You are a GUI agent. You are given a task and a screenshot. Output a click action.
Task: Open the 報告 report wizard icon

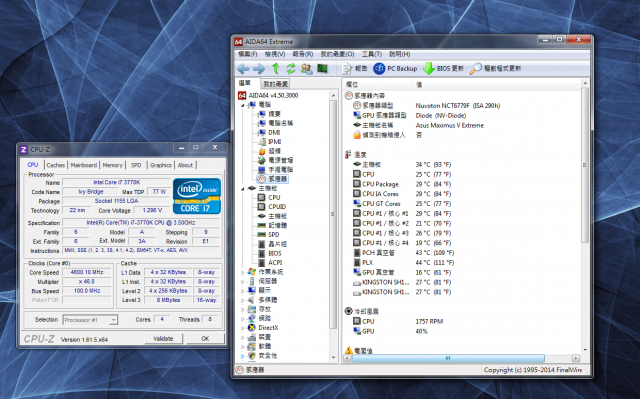(x=354, y=69)
